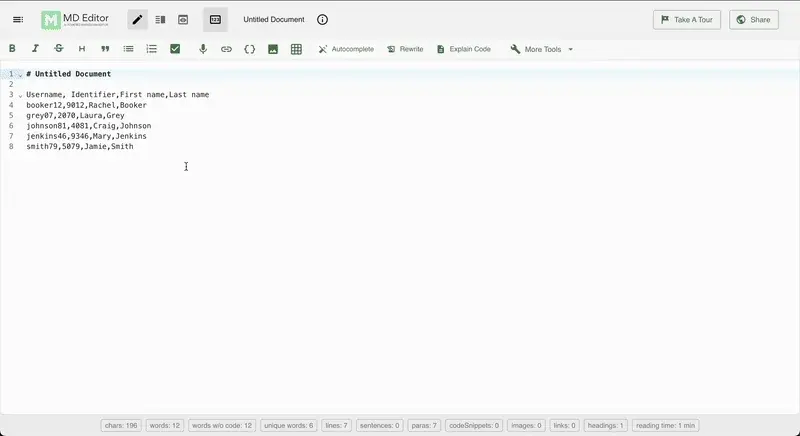Click the chars count stat
800x436 pixels.
[x=121, y=425]
